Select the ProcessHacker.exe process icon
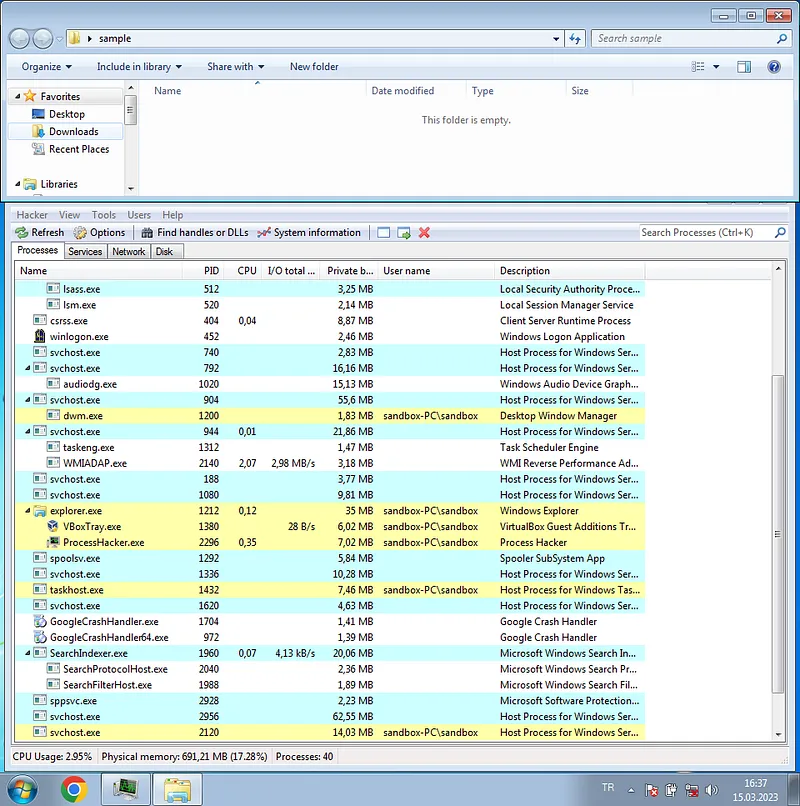This screenshot has height=806, width=800. coord(52,542)
